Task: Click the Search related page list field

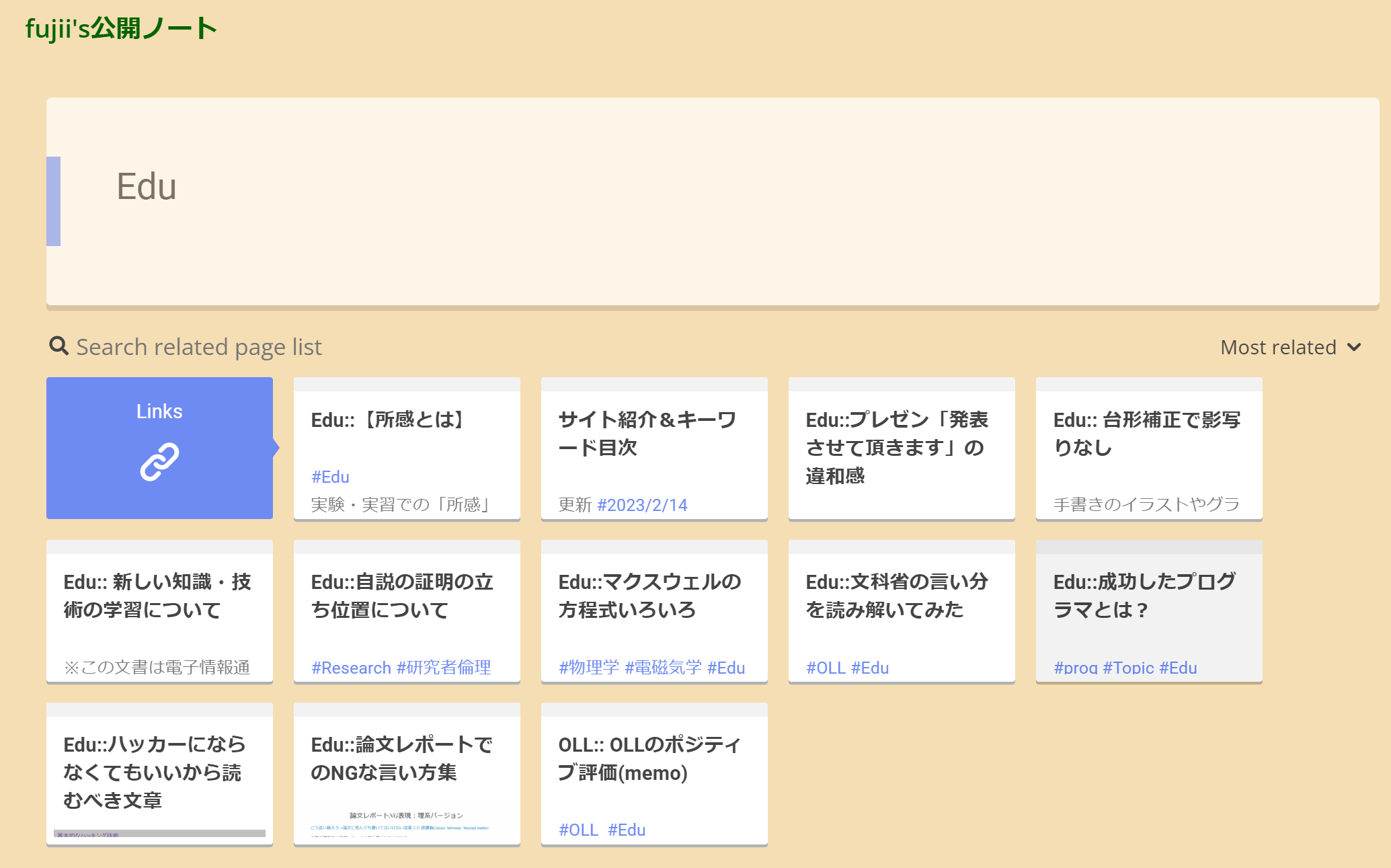Action: click(x=199, y=348)
